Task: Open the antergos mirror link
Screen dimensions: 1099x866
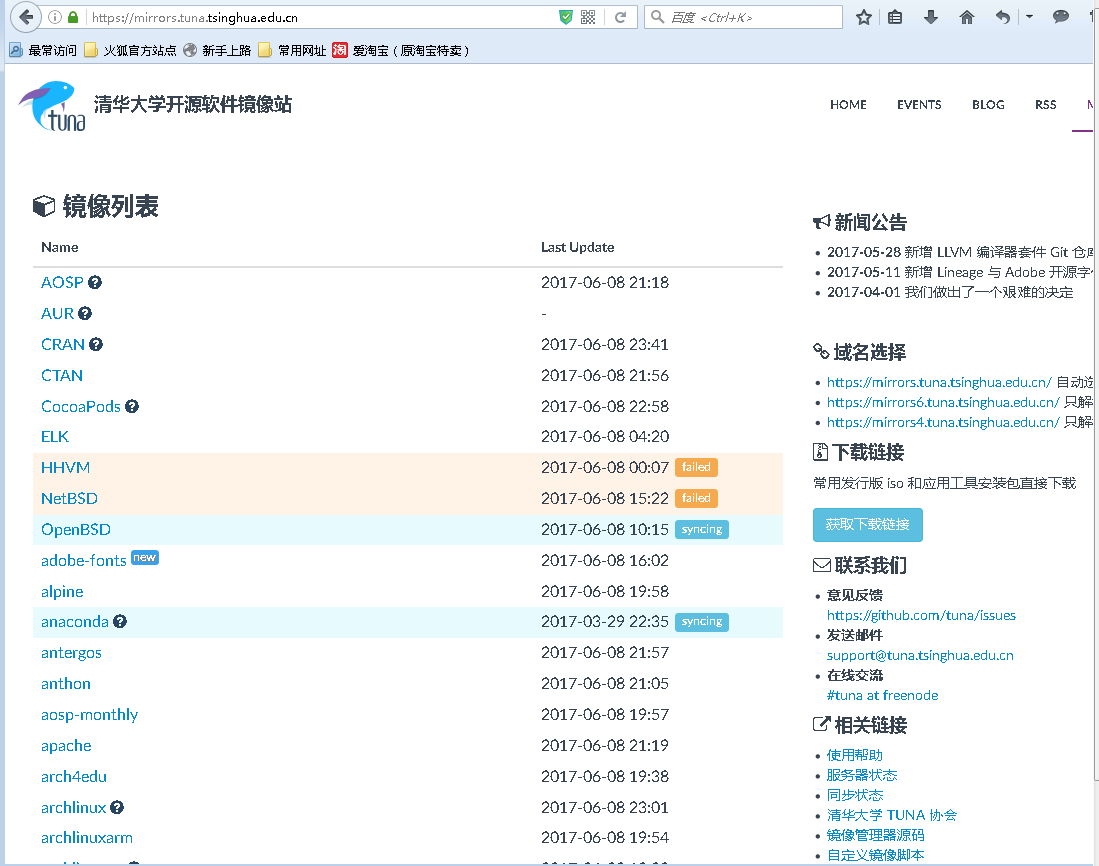Action: tap(71, 653)
